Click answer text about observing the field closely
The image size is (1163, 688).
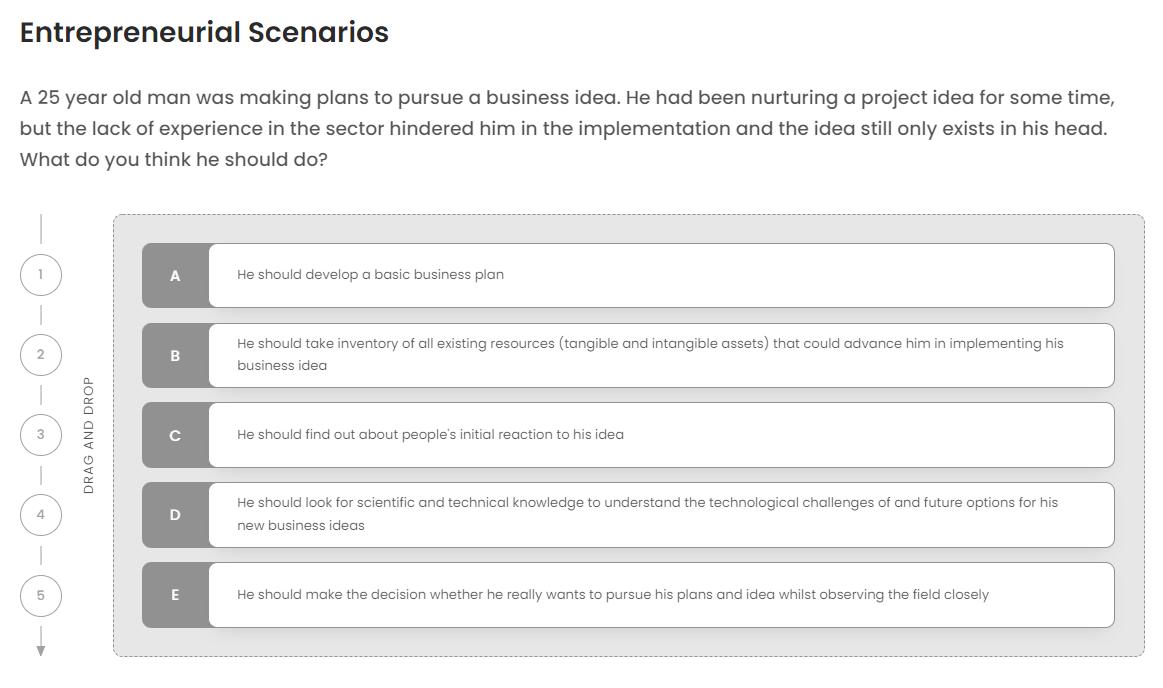pyautogui.click(x=612, y=595)
